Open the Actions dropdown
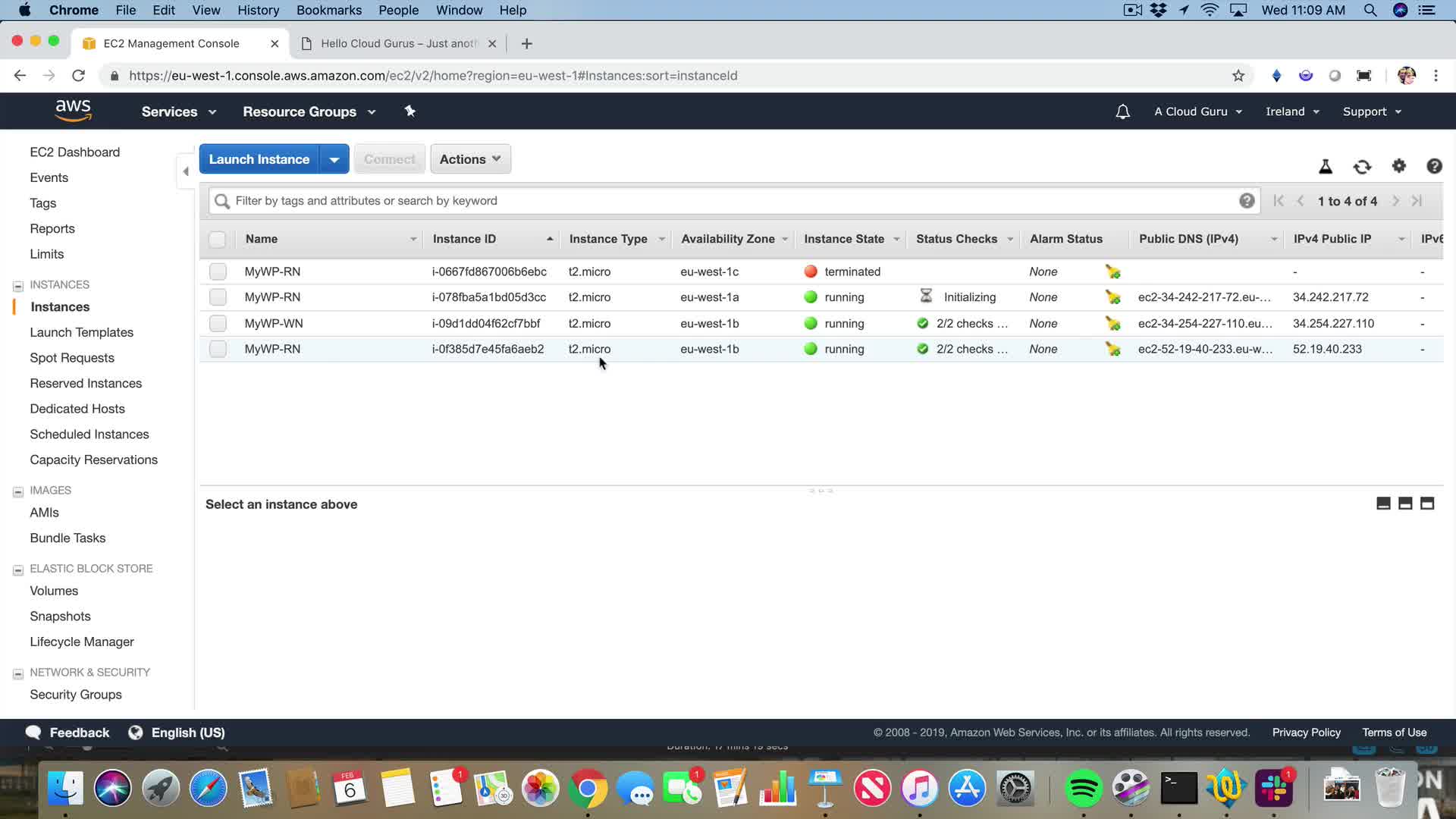The width and height of the screenshot is (1456, 819). click(x=470, y=159)
